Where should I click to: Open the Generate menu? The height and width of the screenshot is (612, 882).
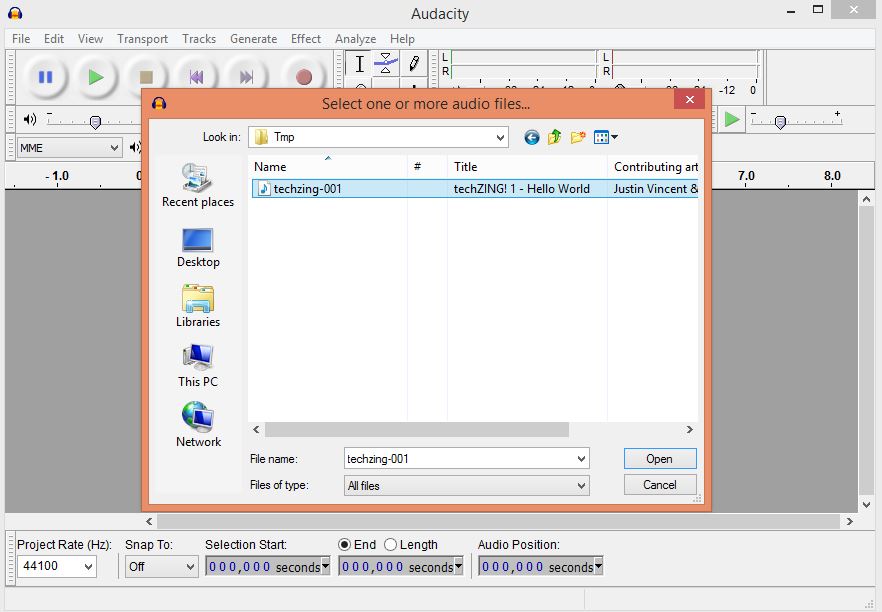[253, 39]
